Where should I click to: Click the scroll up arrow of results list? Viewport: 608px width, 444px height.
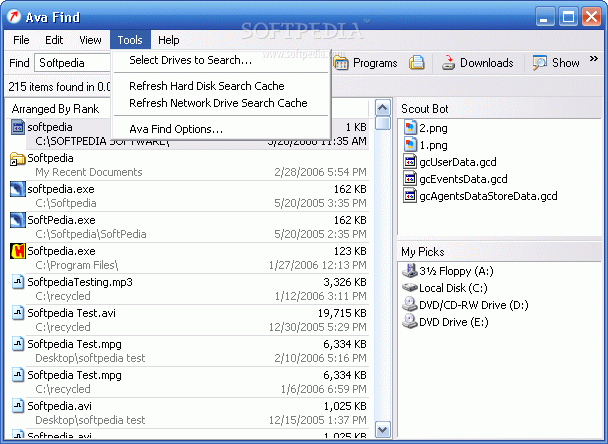[383, 108]
